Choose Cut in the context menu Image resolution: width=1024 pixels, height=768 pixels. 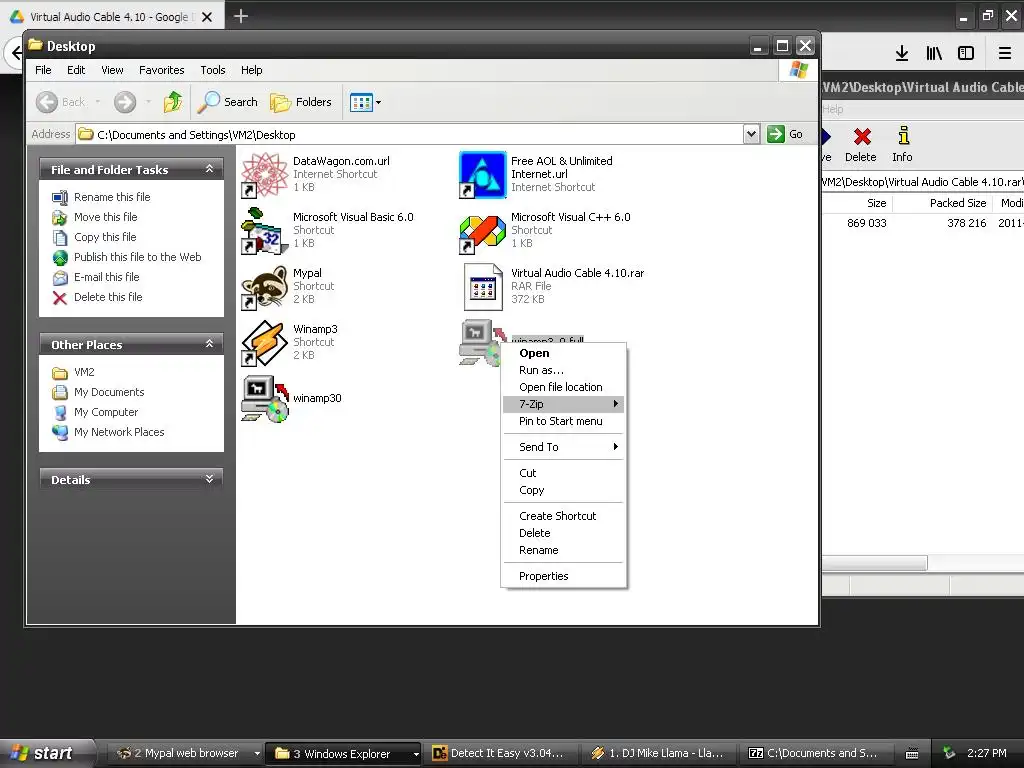click(562, 473)
